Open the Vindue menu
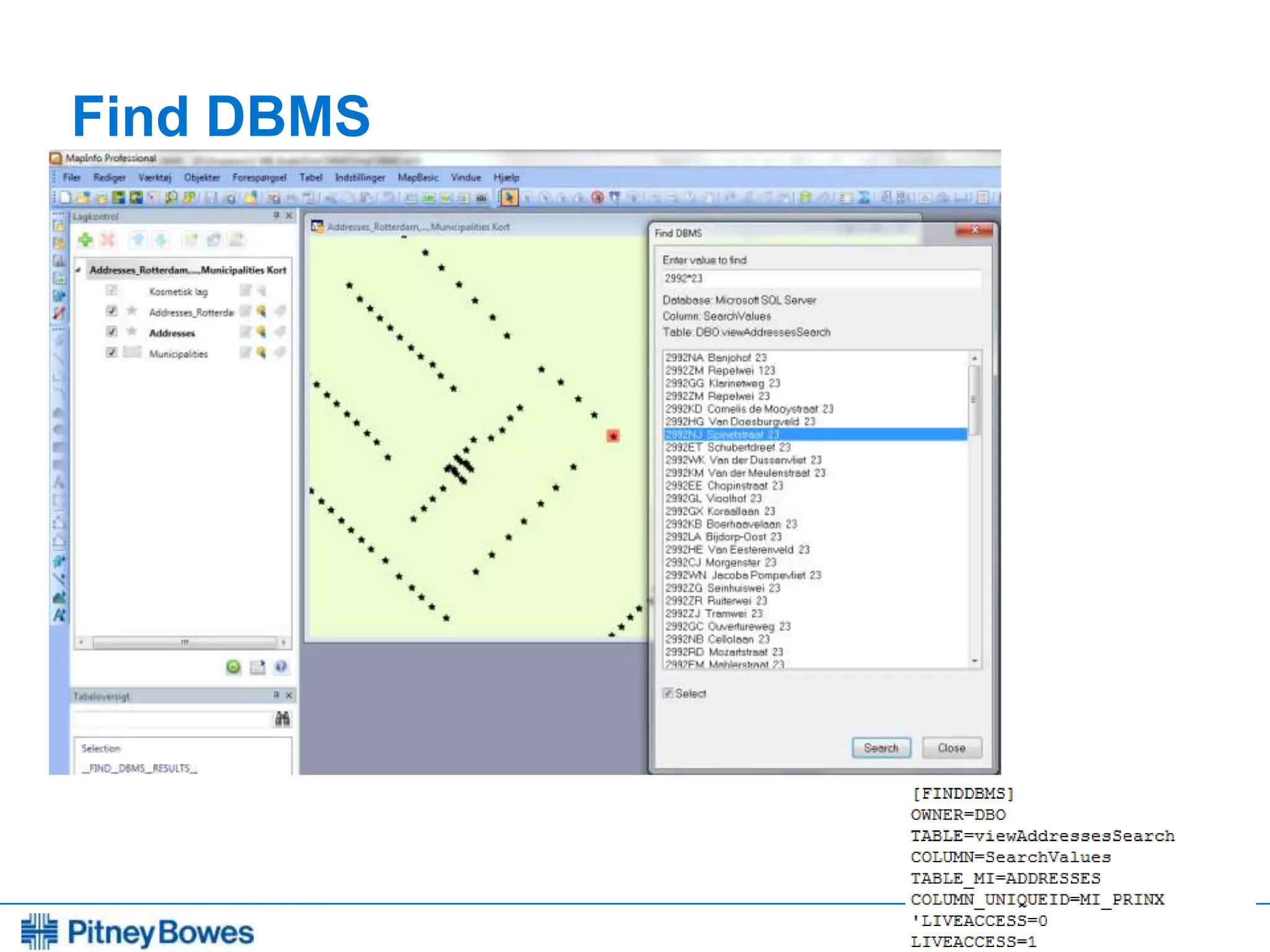Image resolution: width=1270 pixels, height=952 pixels. (466, 177)
